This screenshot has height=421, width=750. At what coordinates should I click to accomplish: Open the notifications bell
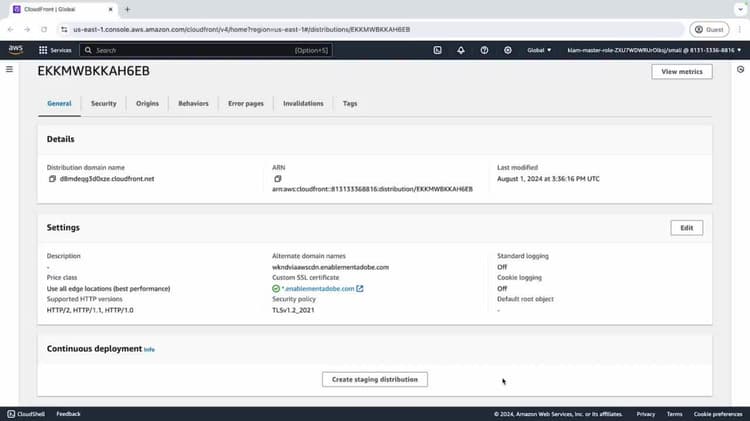pyautogui.click(x=461, y=50)
